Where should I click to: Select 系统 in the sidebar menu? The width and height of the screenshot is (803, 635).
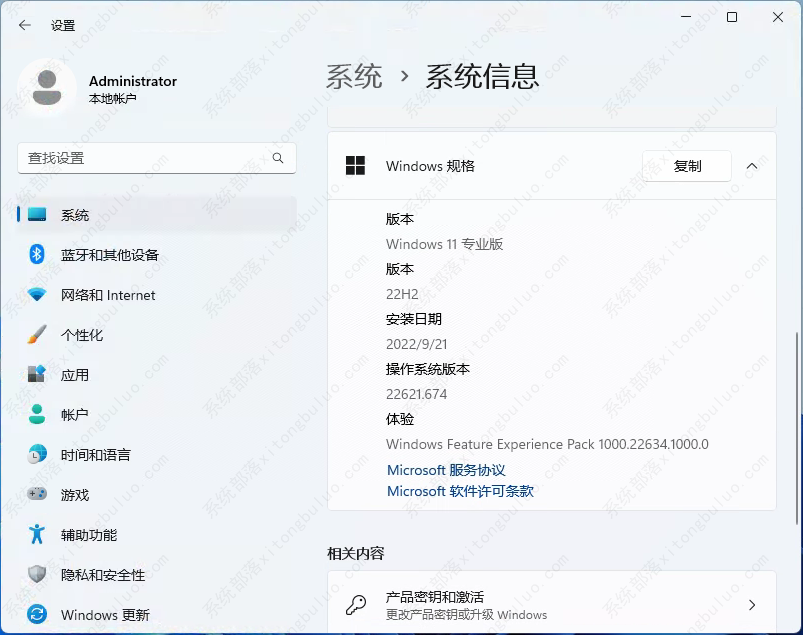click(75, 215)
